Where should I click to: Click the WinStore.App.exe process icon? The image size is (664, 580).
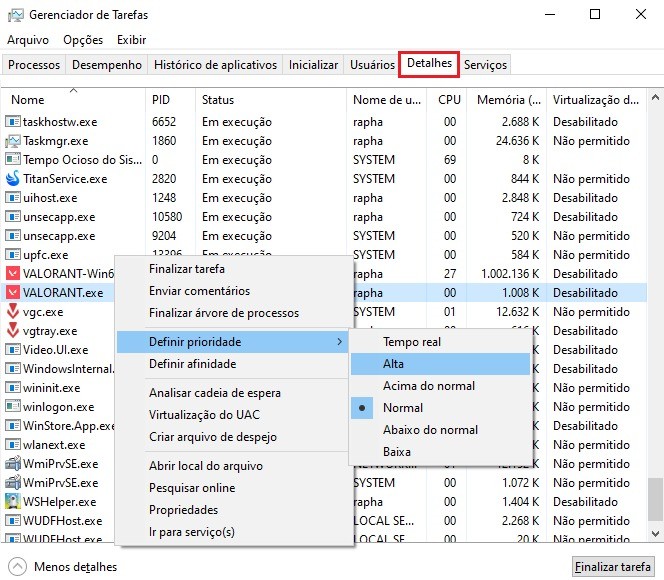pos(13,425)
